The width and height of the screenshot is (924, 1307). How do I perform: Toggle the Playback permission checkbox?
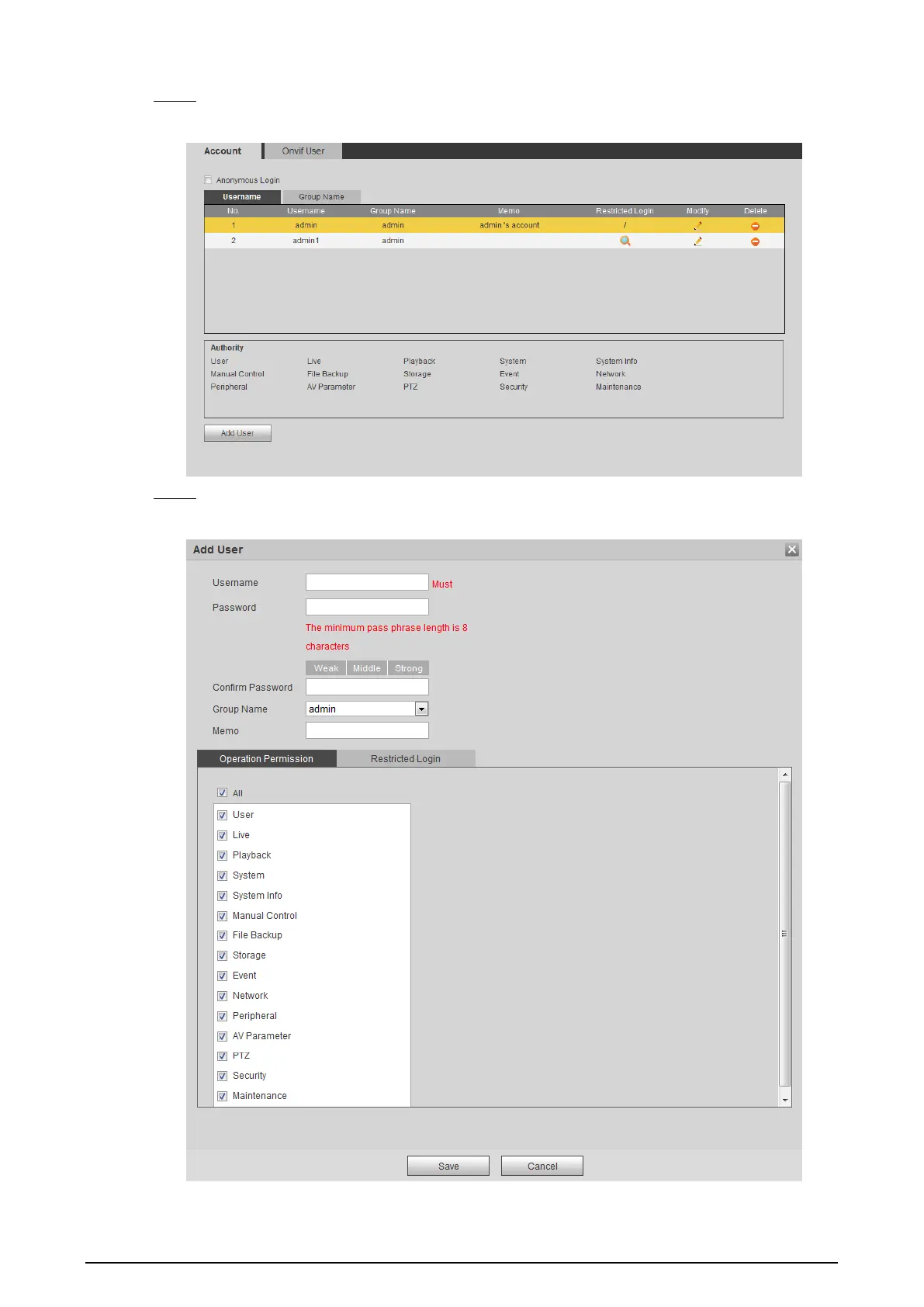point(222,855)
